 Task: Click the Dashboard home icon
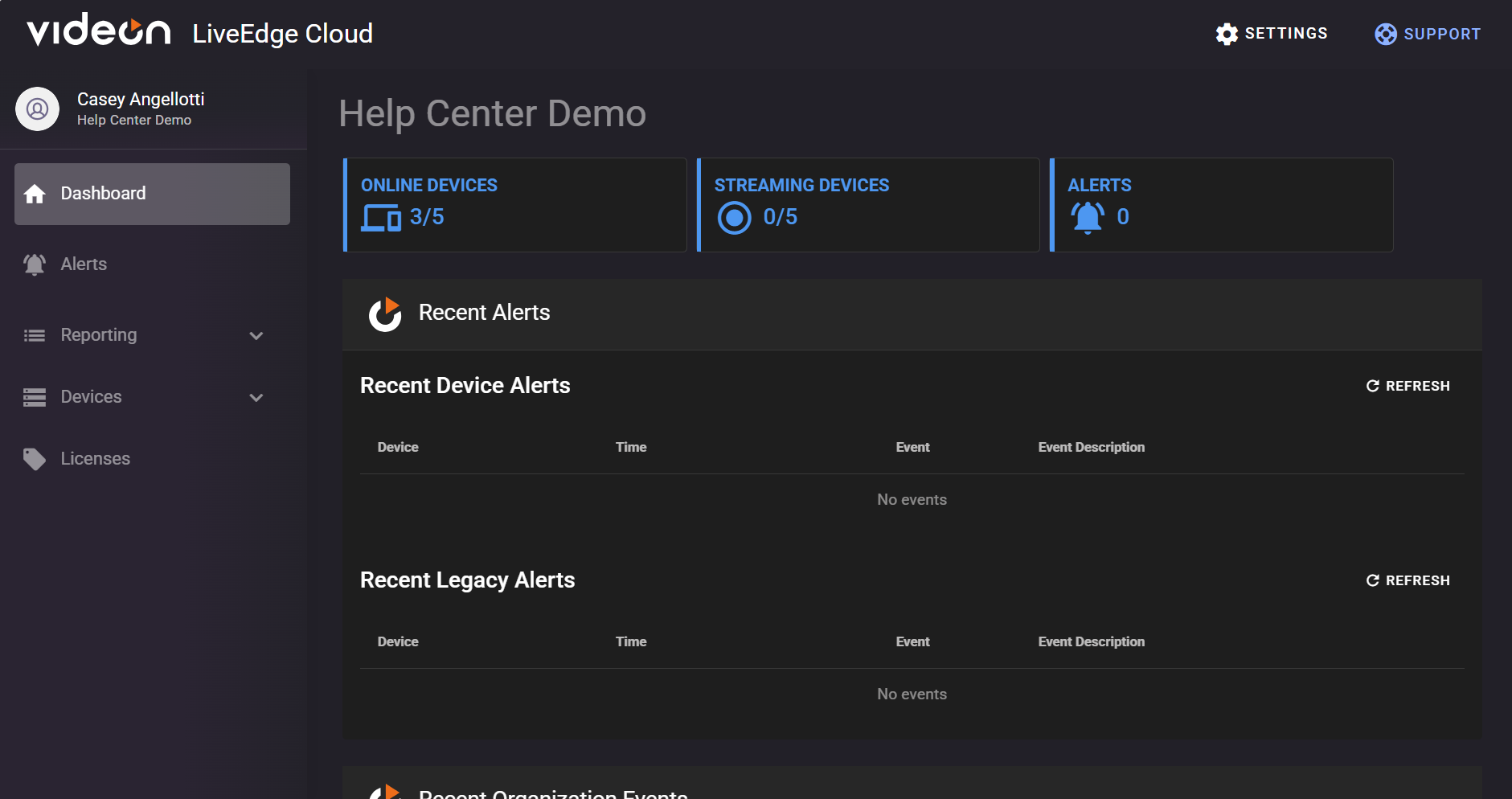pyautogui.click(x=35, y=194)
